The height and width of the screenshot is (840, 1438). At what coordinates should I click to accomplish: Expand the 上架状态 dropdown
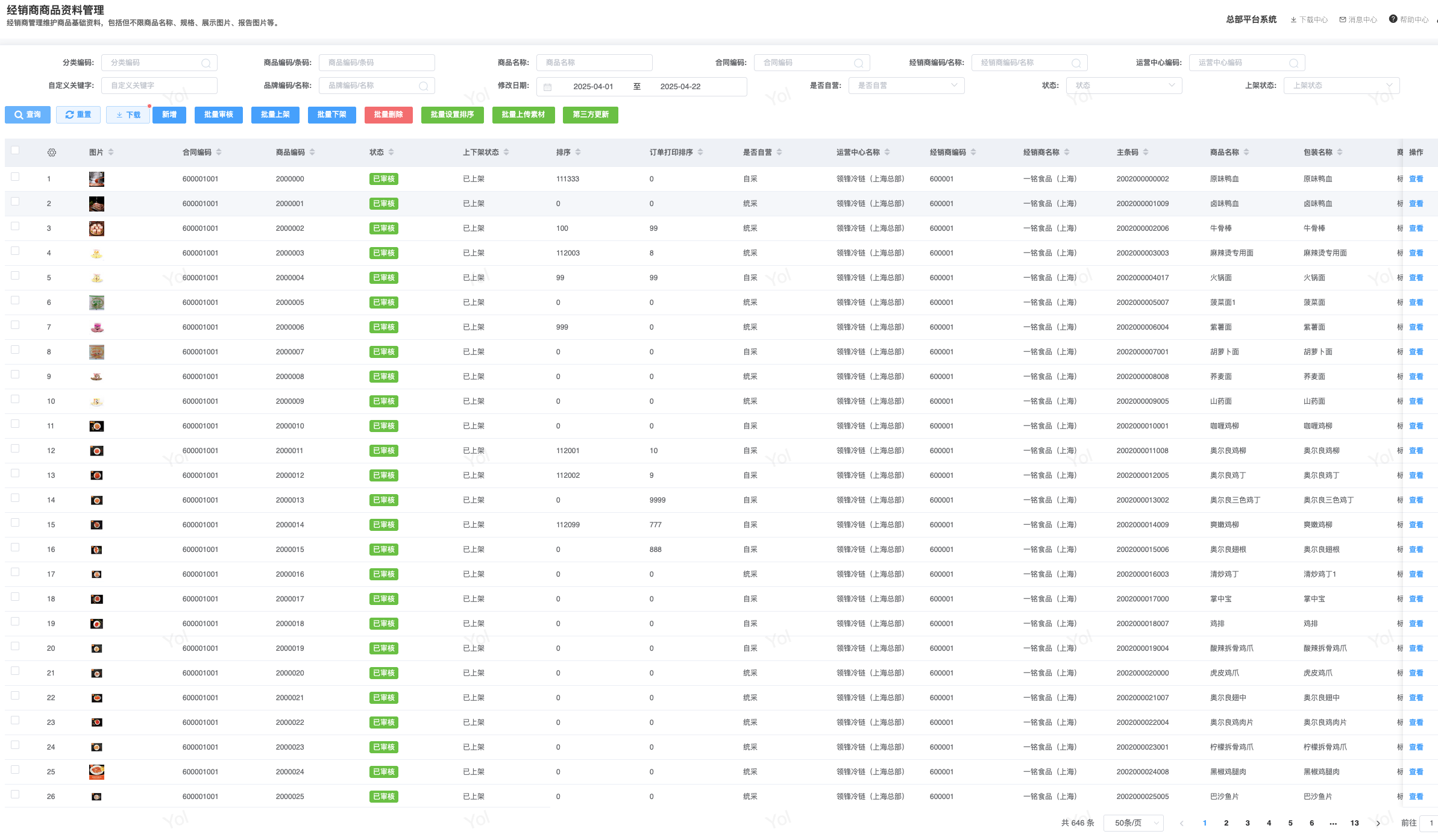coord(1342,86)
